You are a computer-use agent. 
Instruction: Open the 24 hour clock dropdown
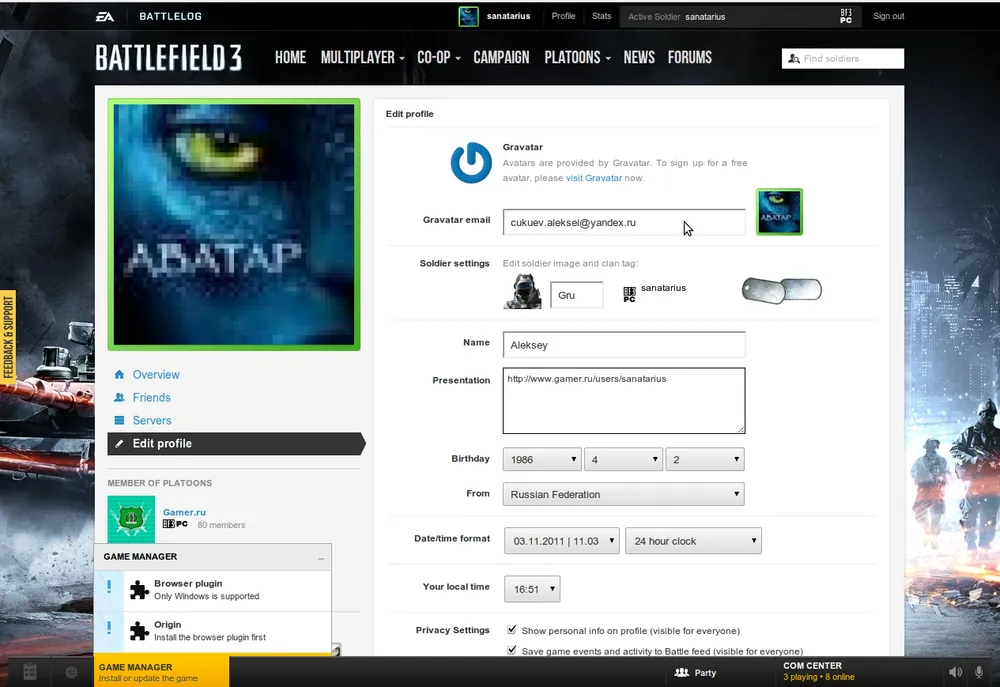click(694, 541)
